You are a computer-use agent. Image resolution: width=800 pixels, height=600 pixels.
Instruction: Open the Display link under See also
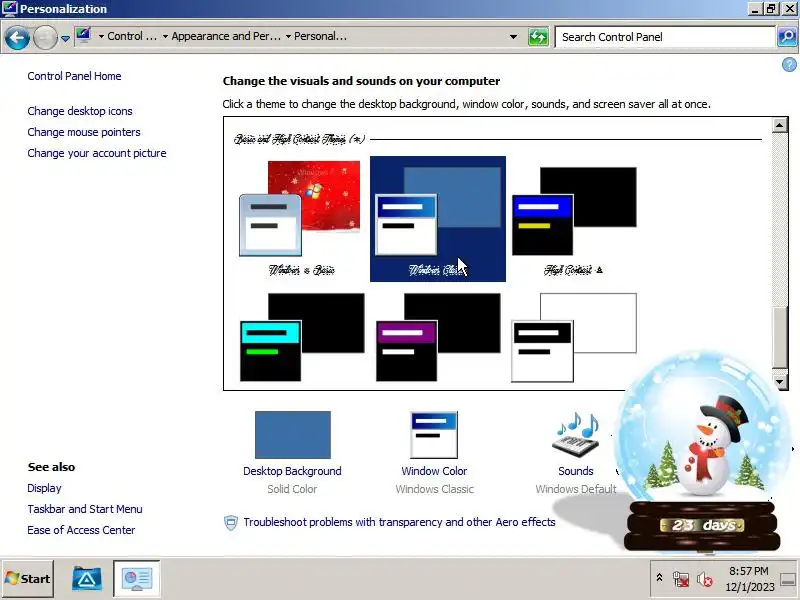point(44,488)
